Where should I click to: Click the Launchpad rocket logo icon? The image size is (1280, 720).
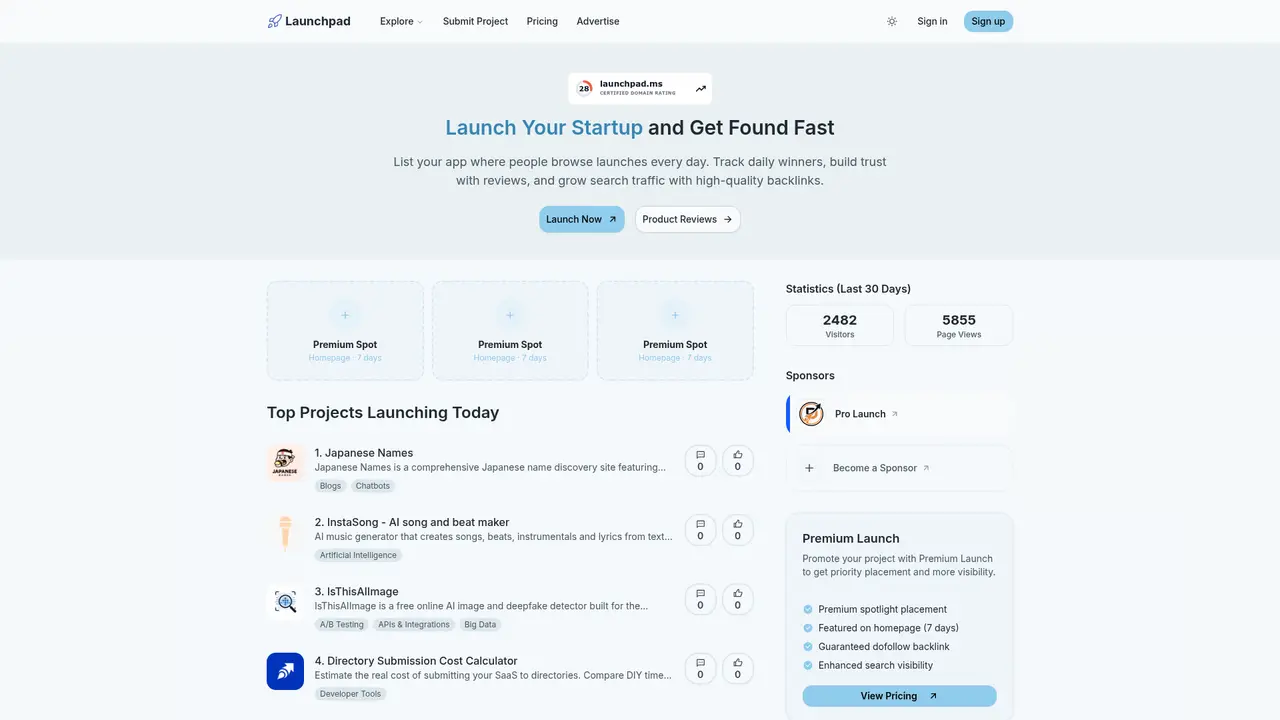[275, 21]
